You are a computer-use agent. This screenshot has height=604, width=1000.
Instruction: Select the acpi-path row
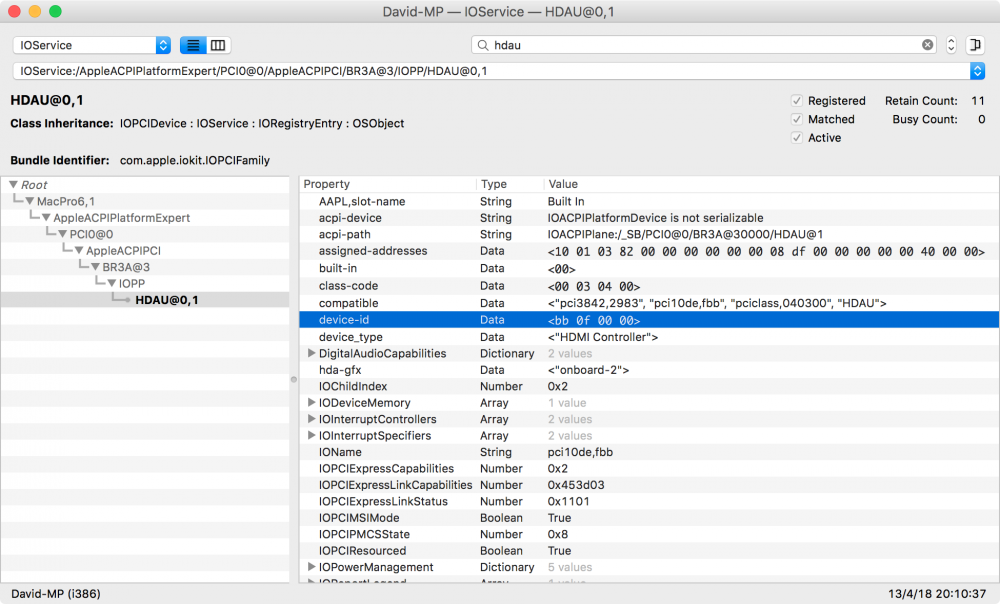[649, 234]
